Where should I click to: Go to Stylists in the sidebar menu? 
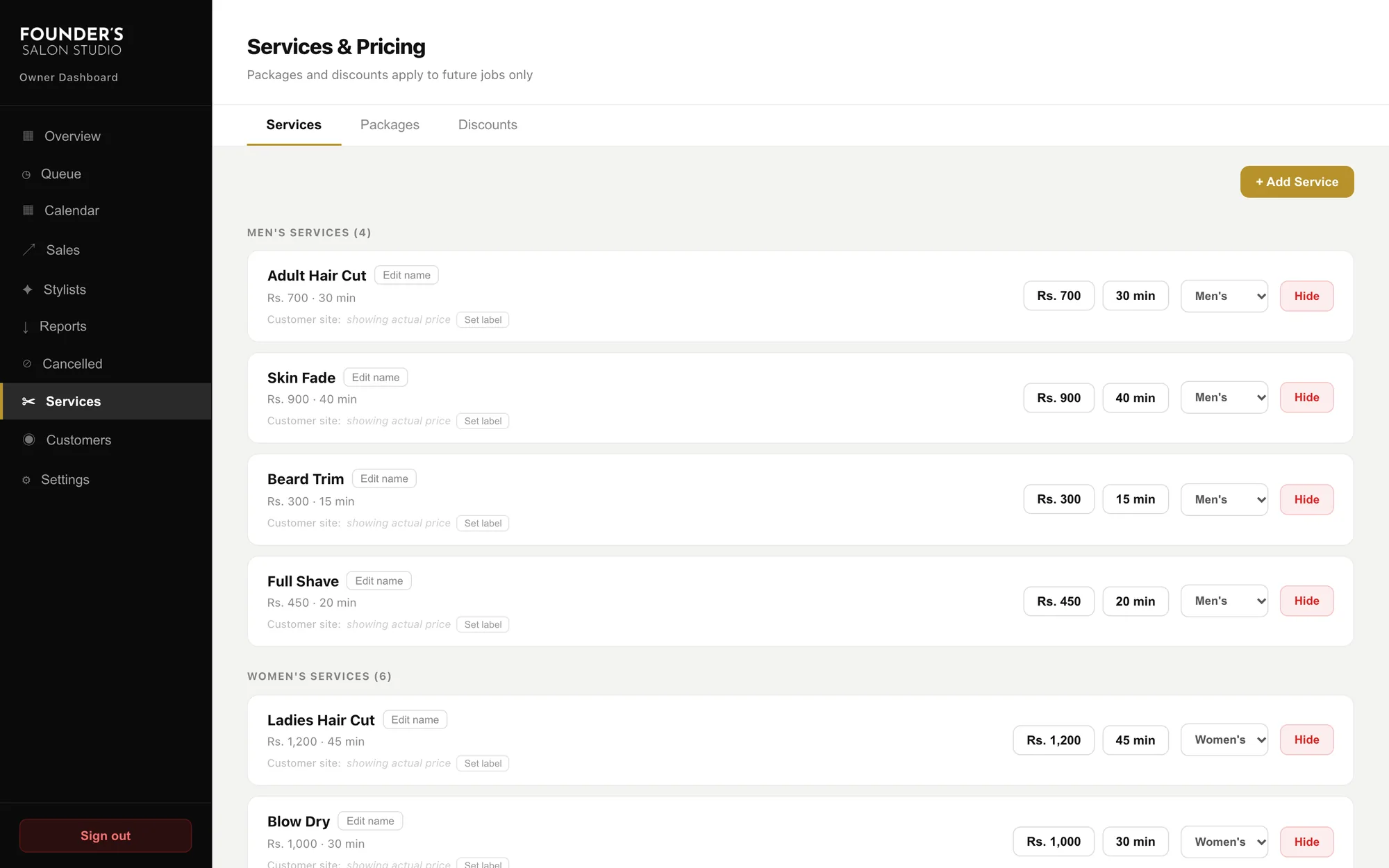(x=106, y=290)
